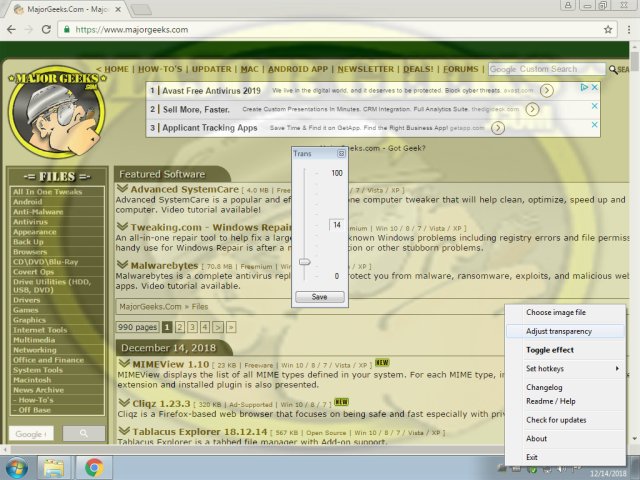The height and width of the screenshot is (480, 640).
Task: Click the browser back arrow
Action: point(11,29)
